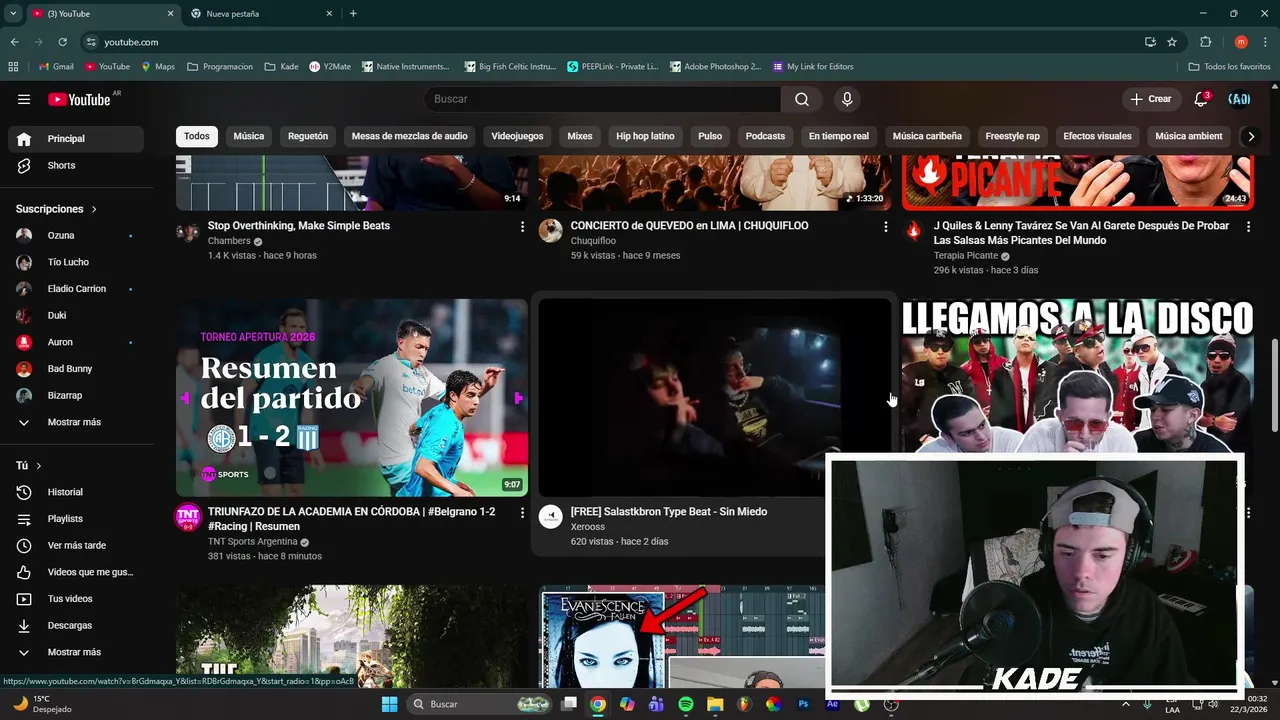Expand the lower Mostrar más item
Viewport: 1280px width, 720px height.
(76, 652)
